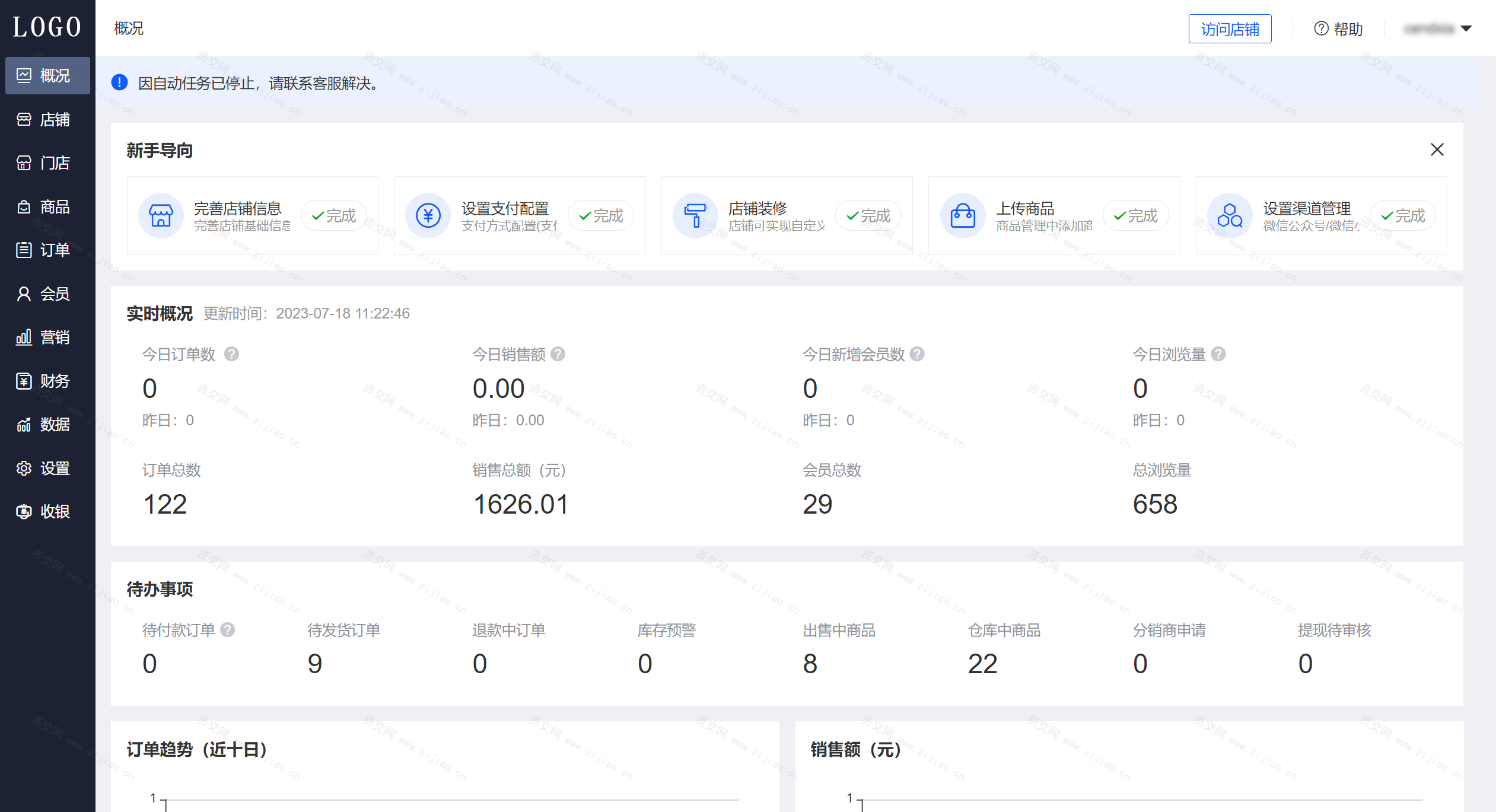Click the paint roller icon for 店铺装修
Viewport: 1496px width, 812px height.
(695, 215)
